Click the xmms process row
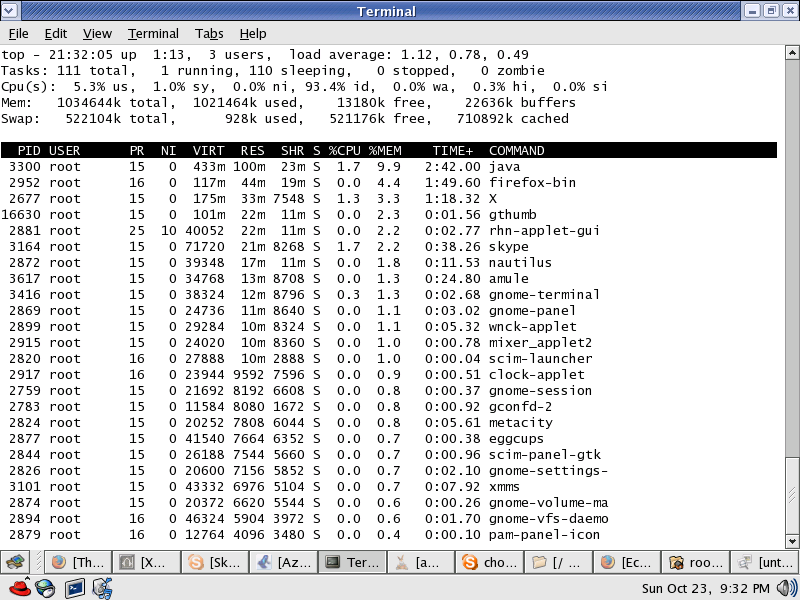This screenshot has height=600, width=800. [389, 487]
